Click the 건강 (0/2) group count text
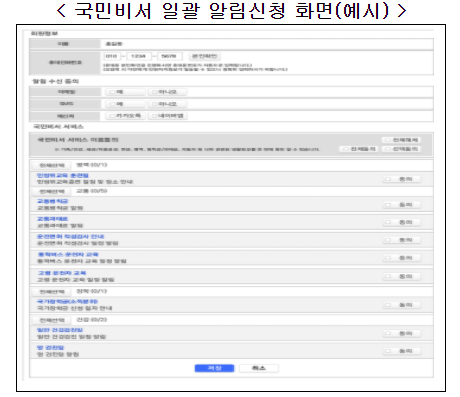 tap(92, 320)
